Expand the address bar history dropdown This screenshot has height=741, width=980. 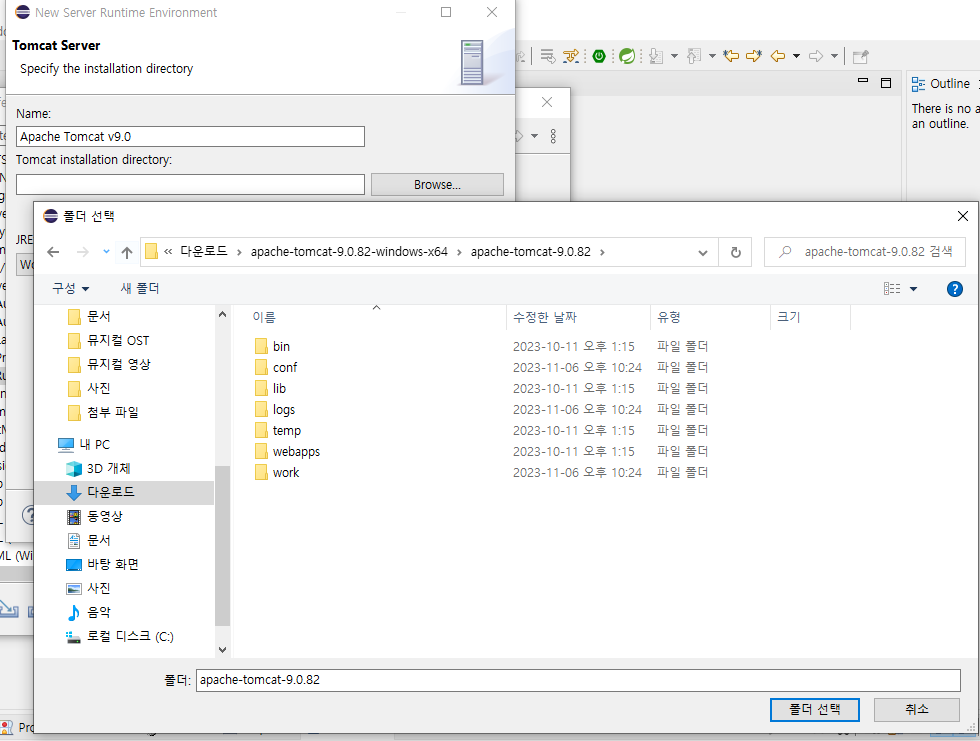tap(702, 252)
